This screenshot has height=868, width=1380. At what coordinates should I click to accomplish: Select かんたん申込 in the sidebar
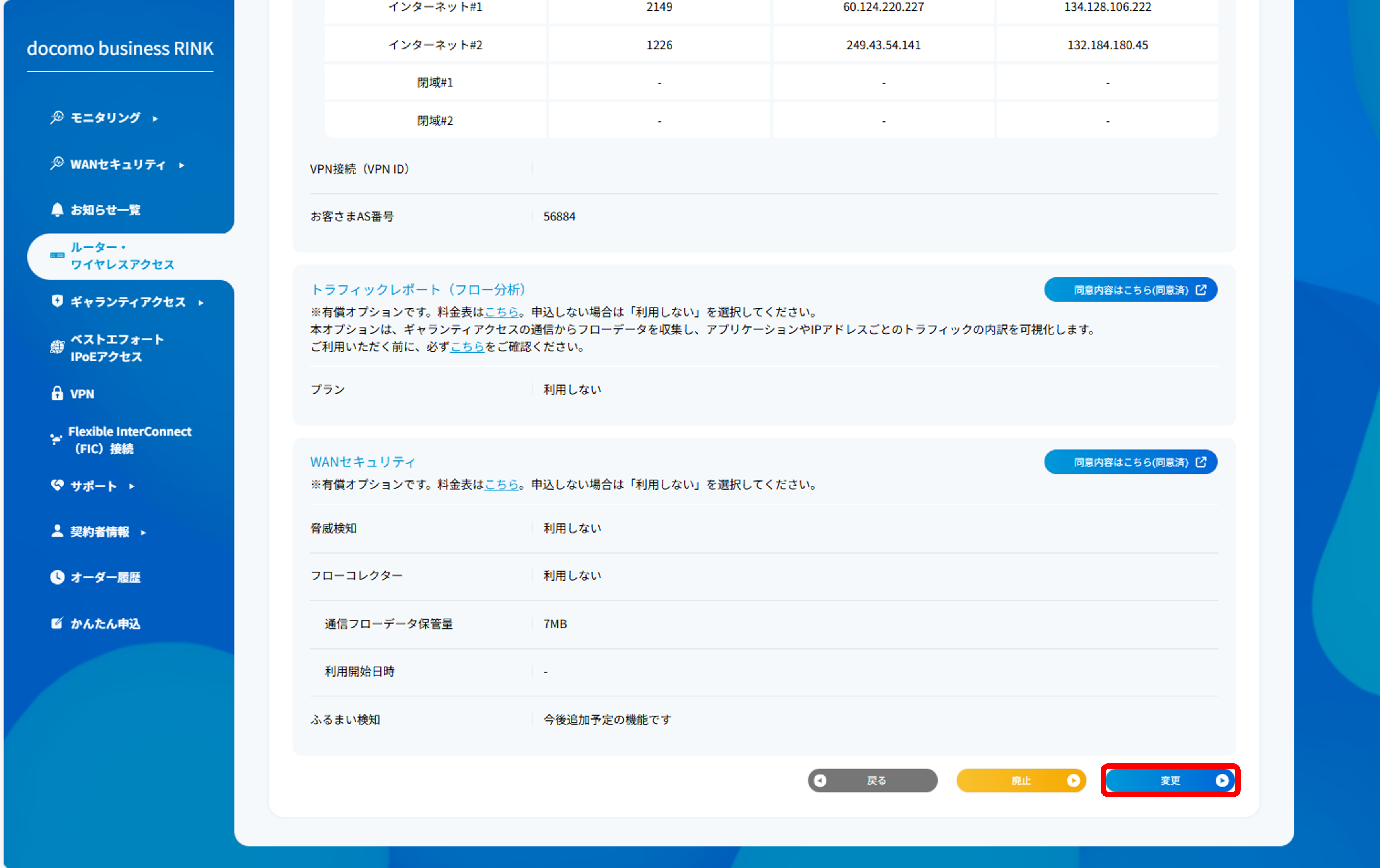(105, 623)
